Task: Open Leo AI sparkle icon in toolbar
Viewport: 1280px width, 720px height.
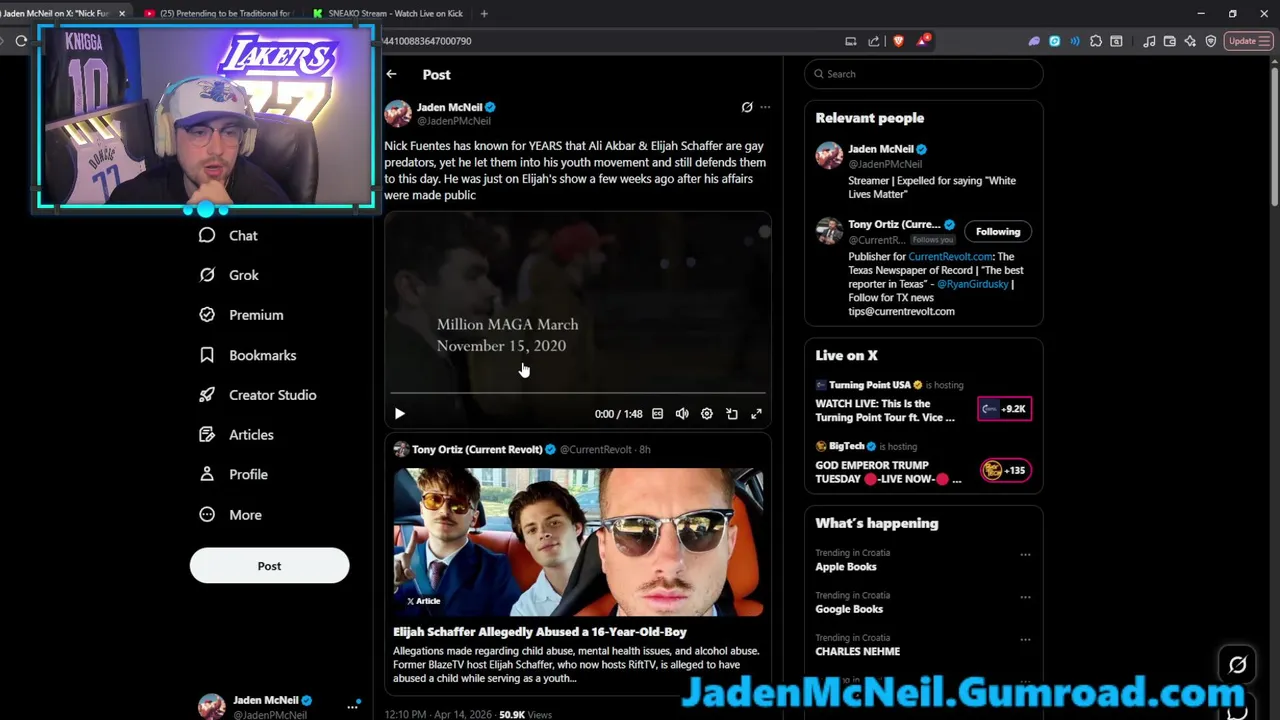Action: (1190, 41)
